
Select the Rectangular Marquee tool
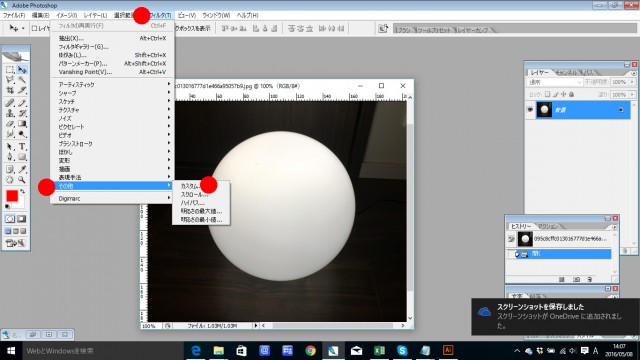tap(10, 70)
